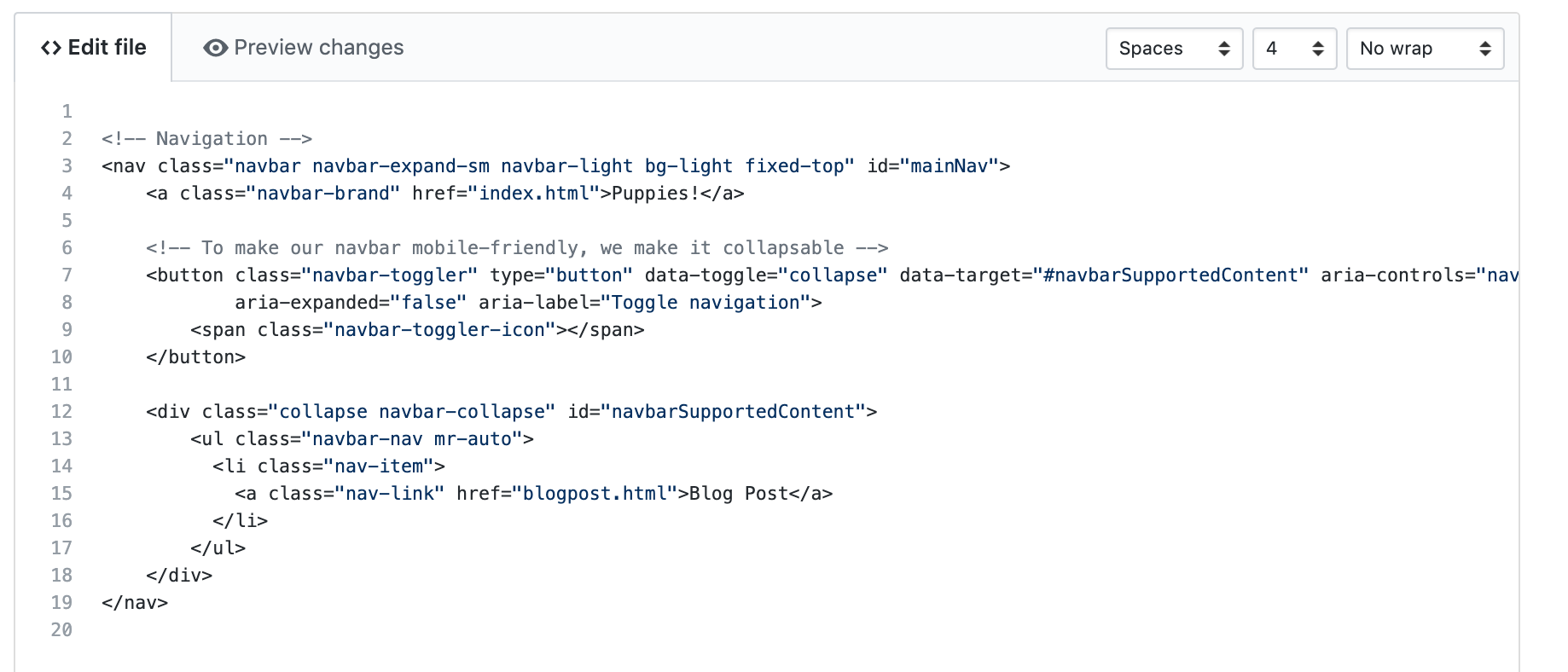Click line number 12 in the gutter
Screen dimensions: 1568x672
61,411
